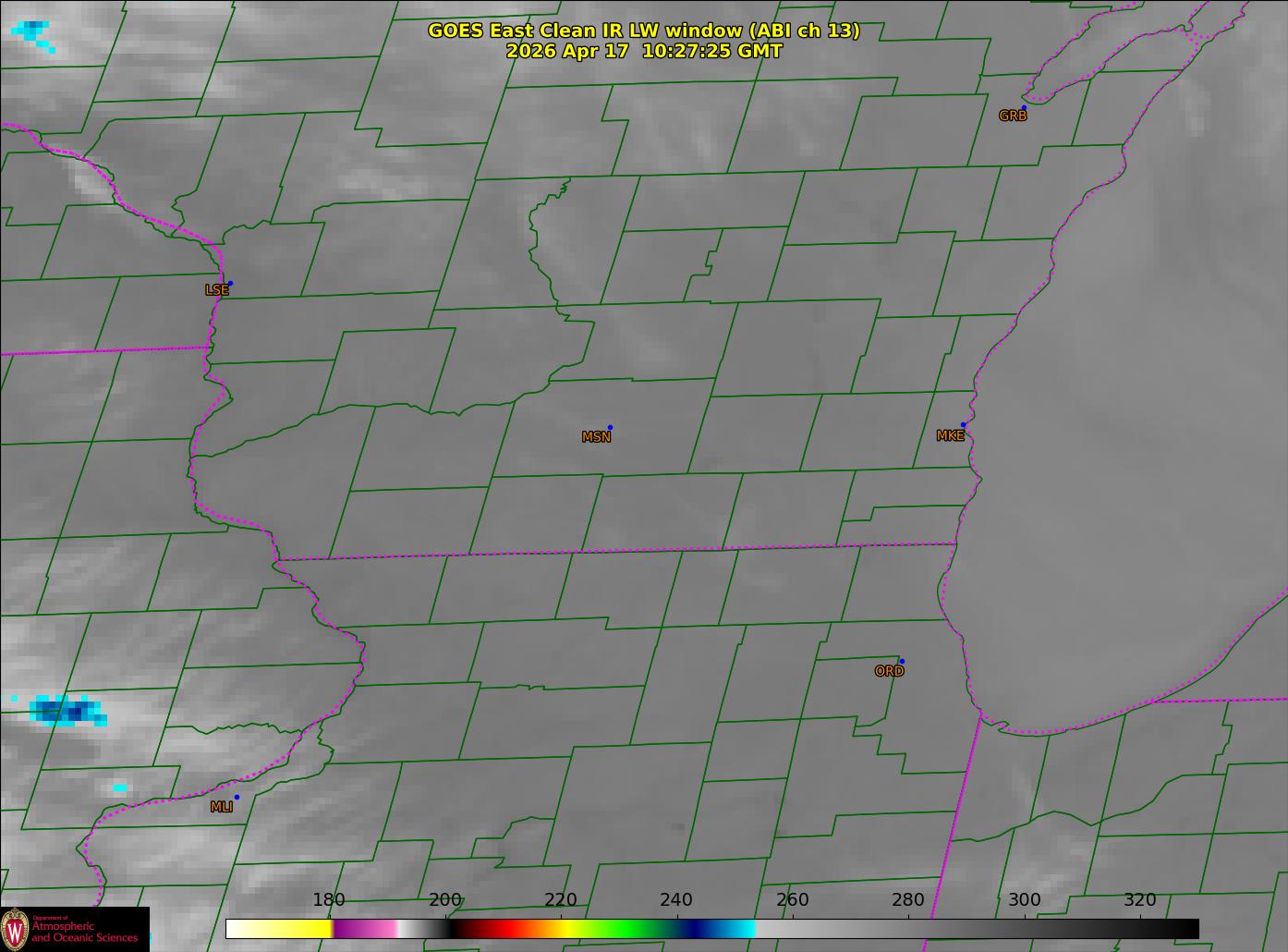This screenshot has width=1288, height=952.
Task: Click the green segment of the color bar
Action: coord(624,928)
